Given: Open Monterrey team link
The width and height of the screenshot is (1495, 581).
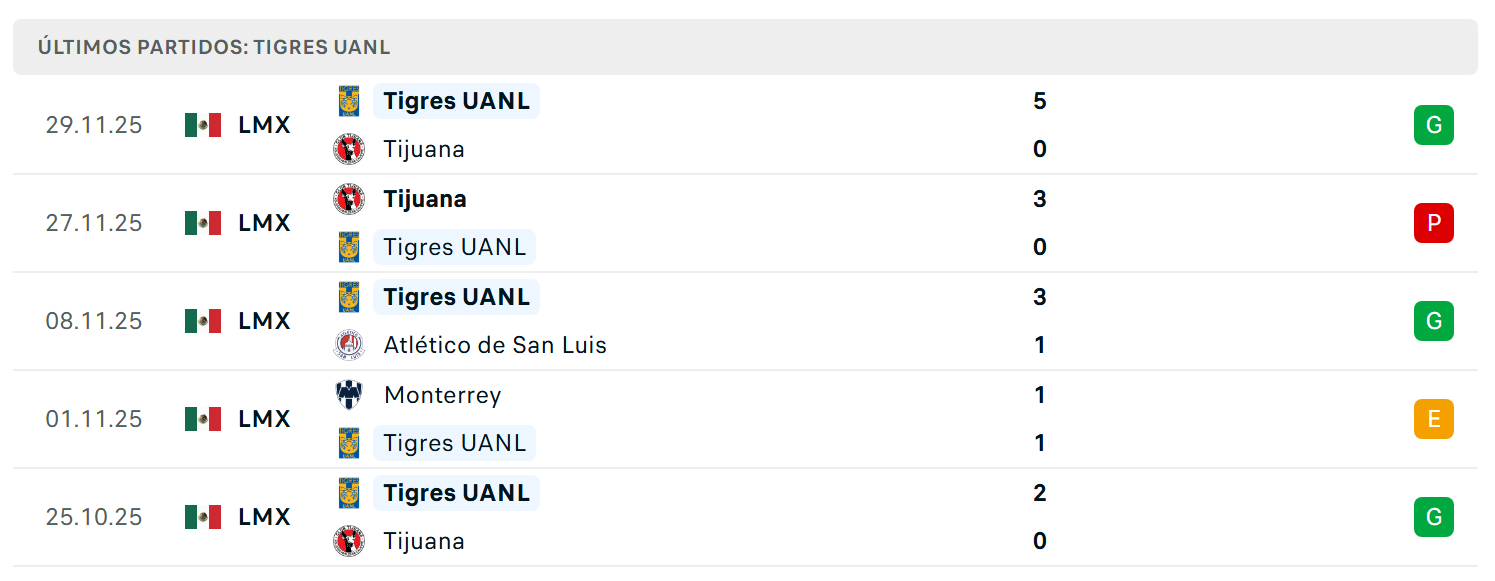Looking at the screenshot, I should click(442, 395).
